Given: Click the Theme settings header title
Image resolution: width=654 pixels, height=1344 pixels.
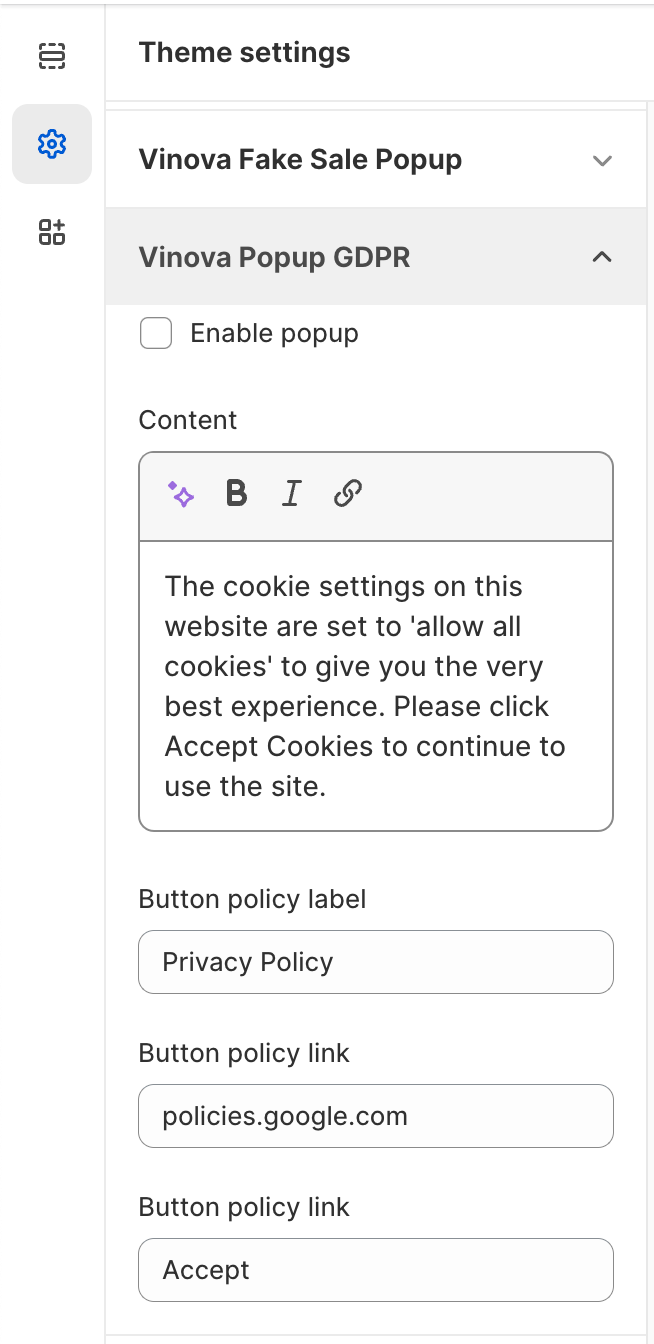Looking at the screenshot, I should click(x=244, y=53).
